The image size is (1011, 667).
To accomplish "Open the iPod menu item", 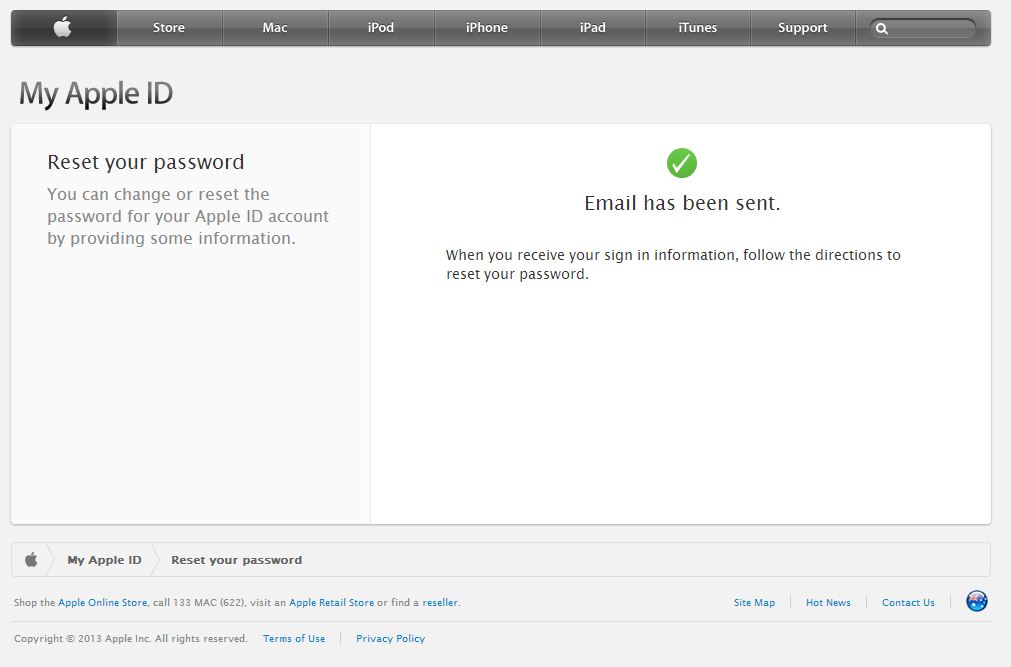I will coord(380,28).
